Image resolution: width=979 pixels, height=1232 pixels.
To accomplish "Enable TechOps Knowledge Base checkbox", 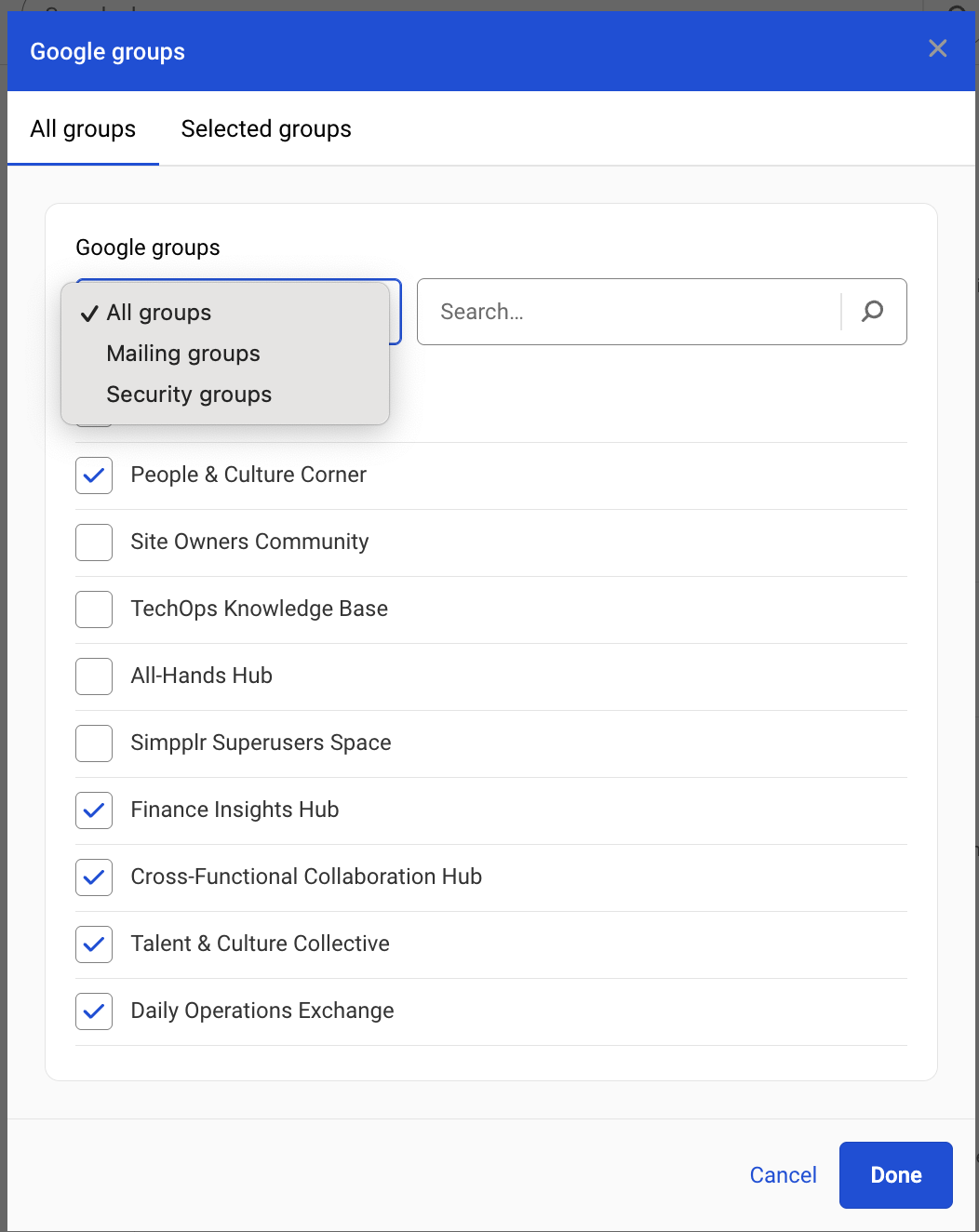I will click(94, 609).
